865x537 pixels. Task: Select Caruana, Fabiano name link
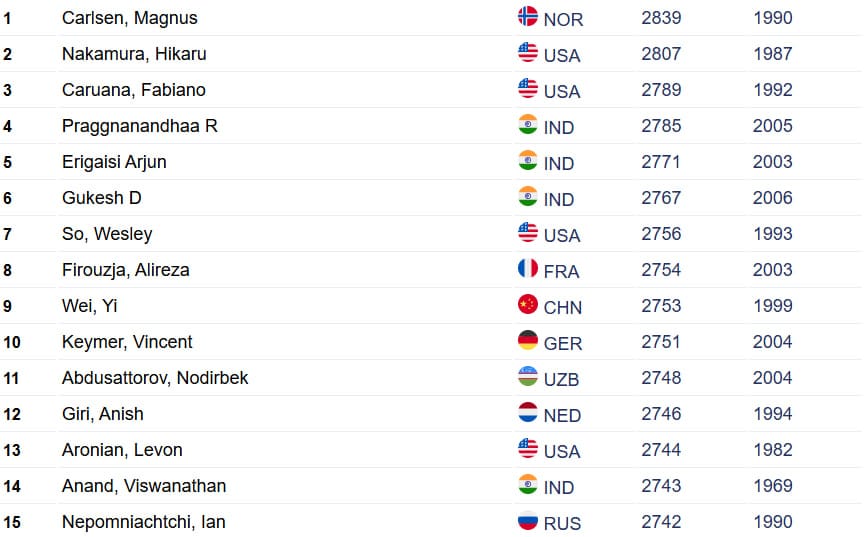point(134,90)
